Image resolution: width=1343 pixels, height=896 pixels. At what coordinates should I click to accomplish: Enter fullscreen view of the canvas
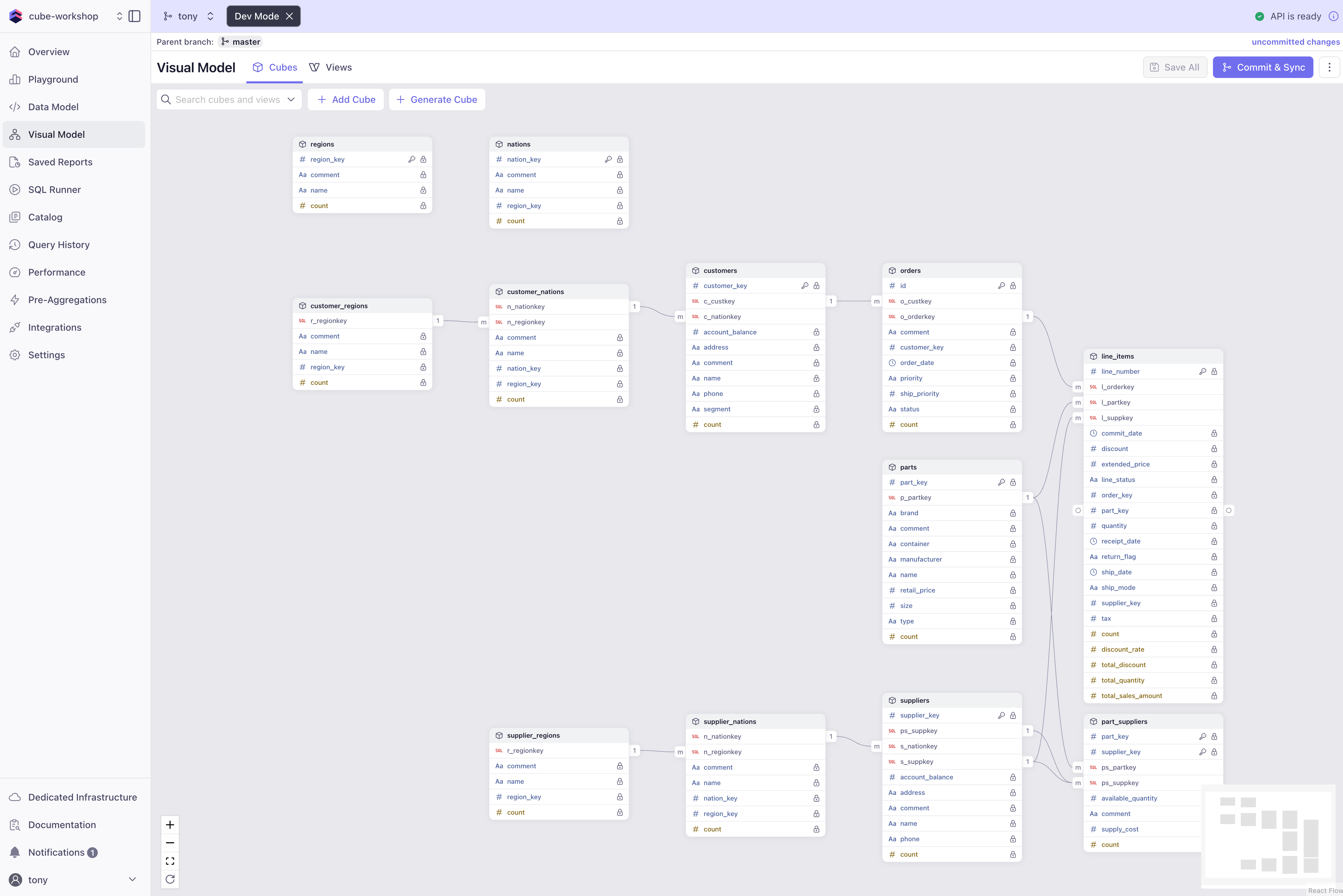tap(170, 861)
